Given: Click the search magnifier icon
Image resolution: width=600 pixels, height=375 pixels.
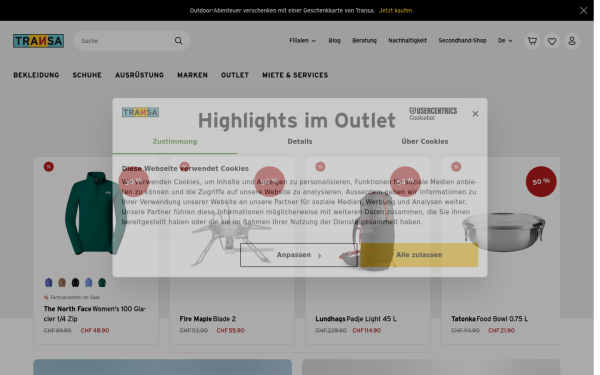Looking at the screenshot, I should (x=179, y=41).
